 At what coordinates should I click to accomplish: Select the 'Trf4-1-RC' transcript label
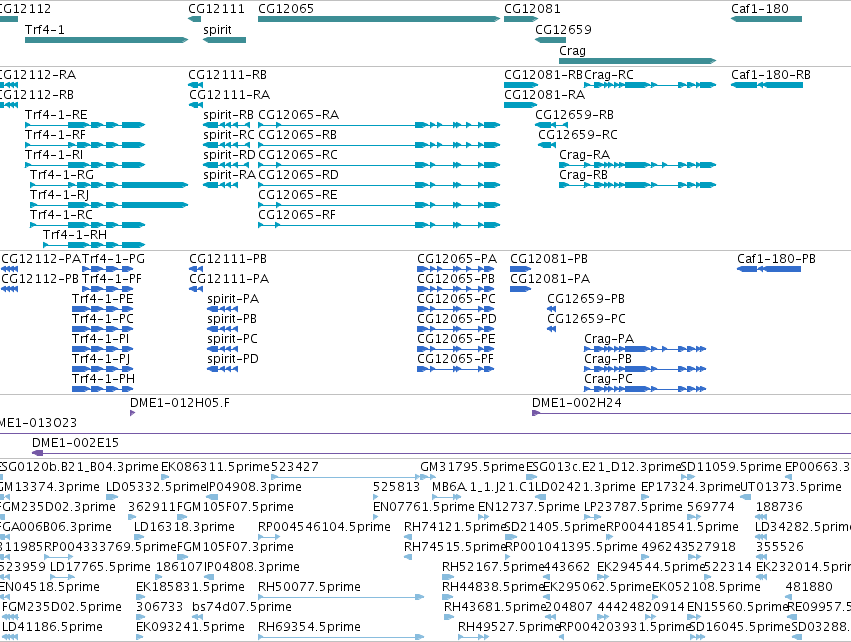pos(61,214)
